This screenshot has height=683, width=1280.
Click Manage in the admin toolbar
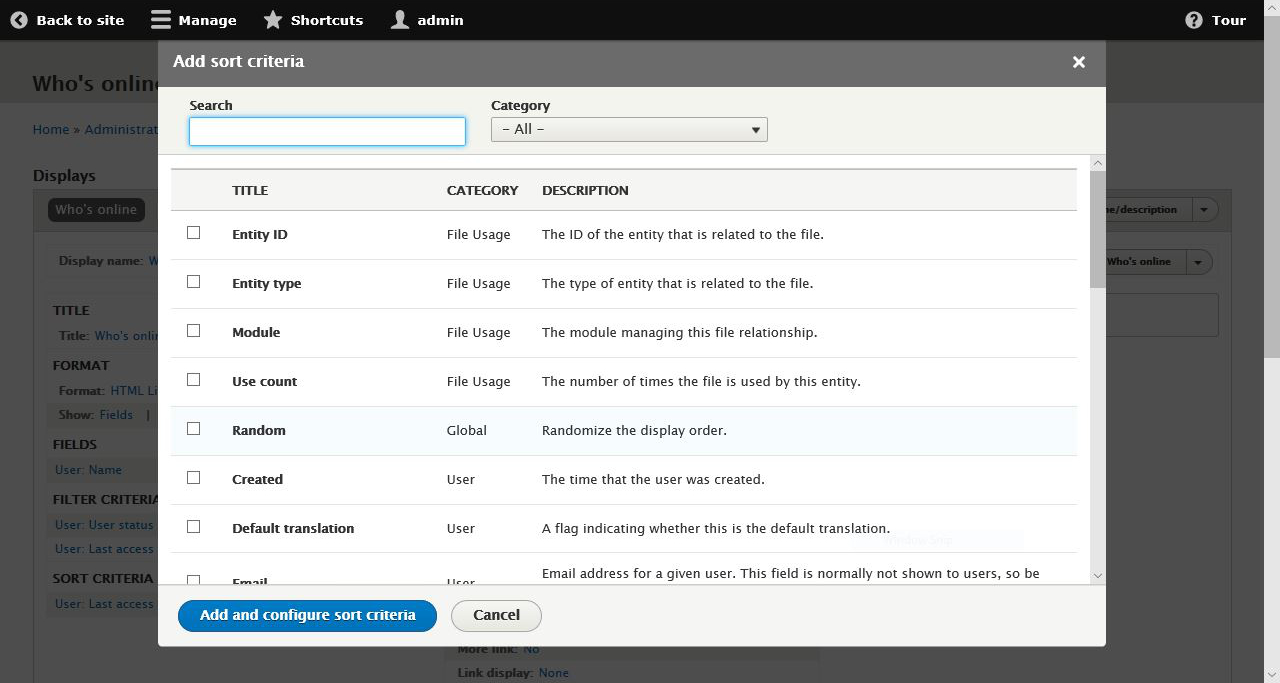[206, 19]
